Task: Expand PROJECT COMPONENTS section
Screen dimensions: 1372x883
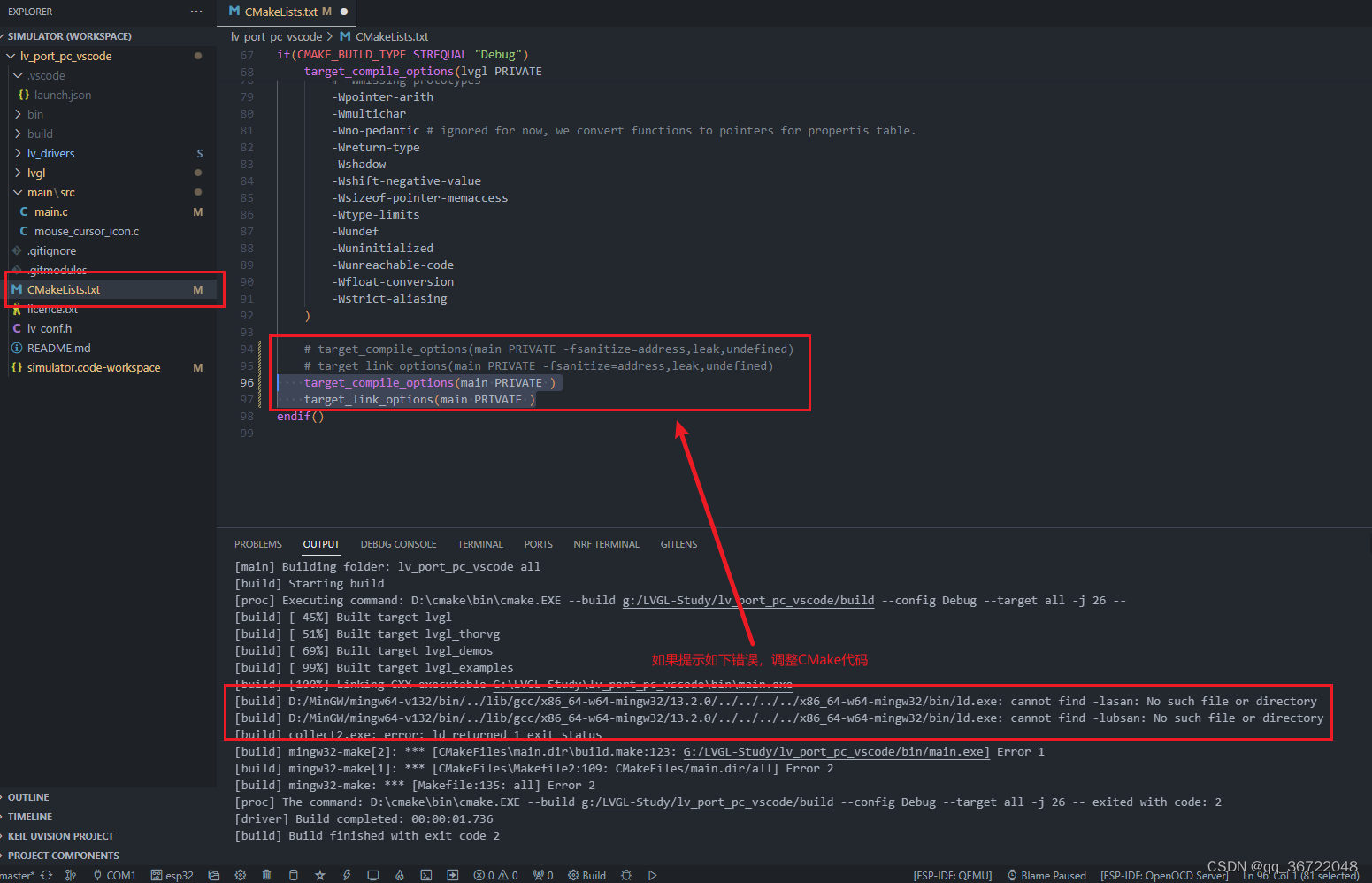Action: [64, 856]
